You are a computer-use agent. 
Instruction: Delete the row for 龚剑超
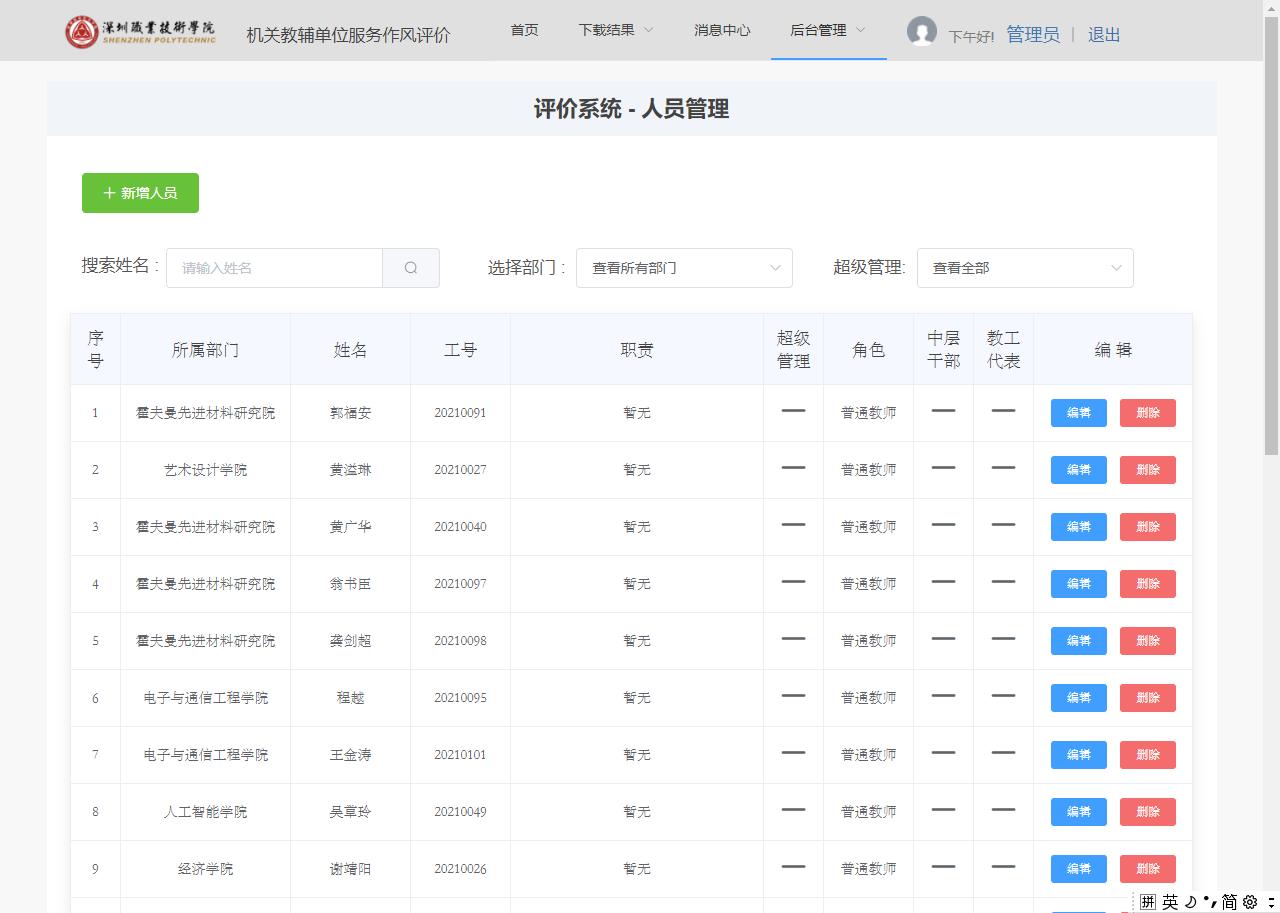[x=1148, y=641]
